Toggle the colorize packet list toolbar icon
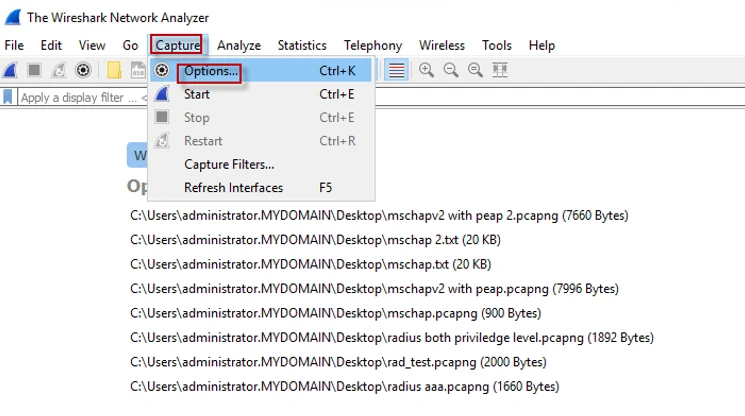 [x=397, y=70]
